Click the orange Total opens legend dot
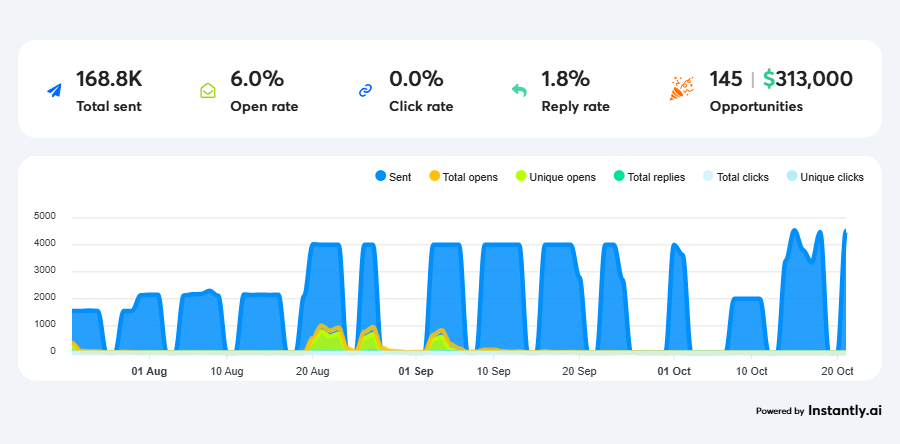 [435, 177]
